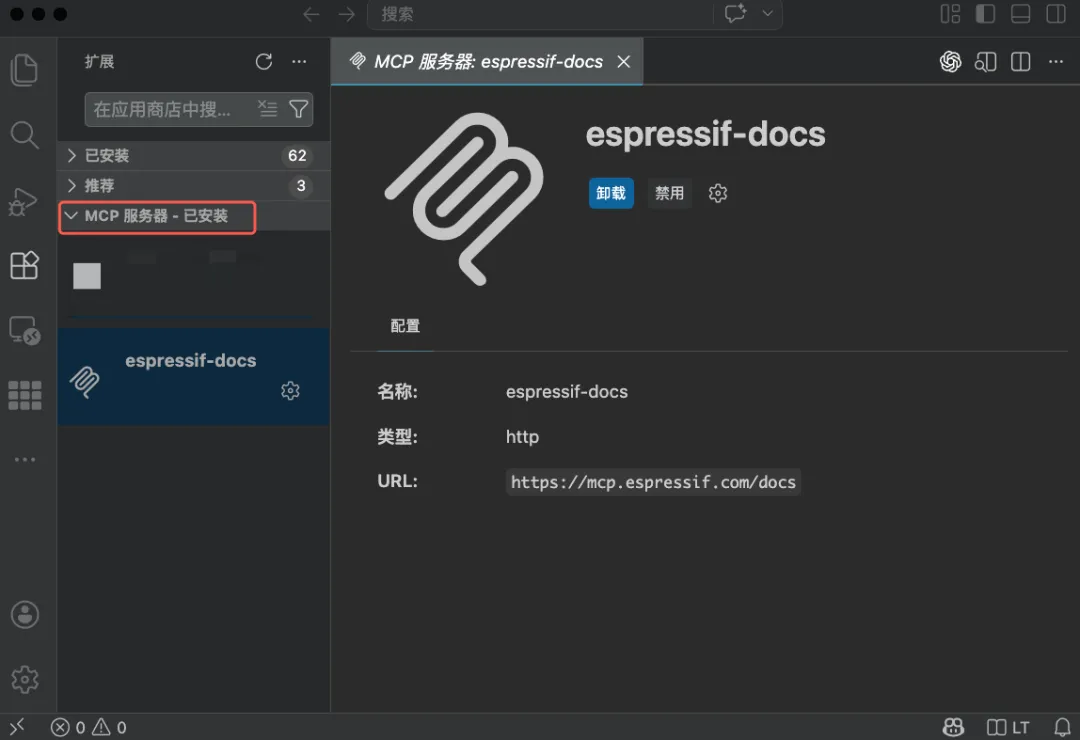
Task: Open the grid apps view icon
Action: [24, 395]
